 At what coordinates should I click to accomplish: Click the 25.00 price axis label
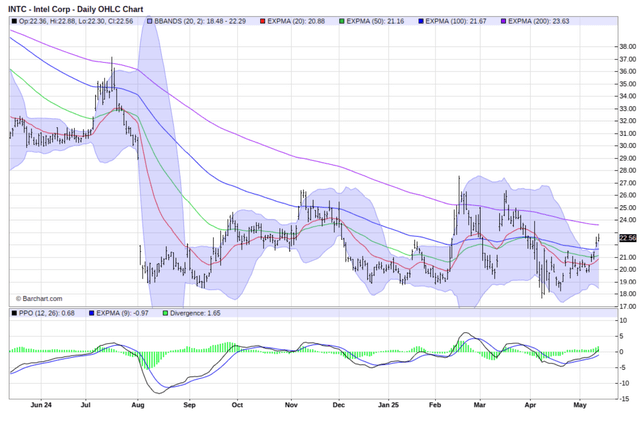click(x=628, y=207)
